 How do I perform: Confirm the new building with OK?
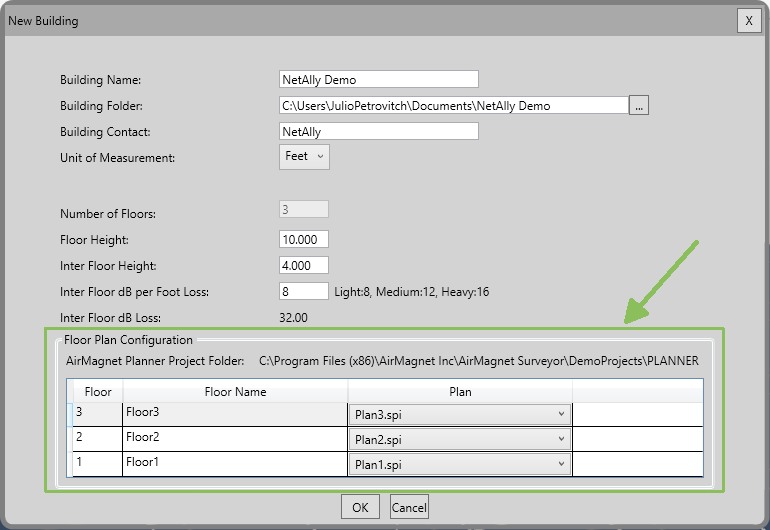(x=360, y=507)
